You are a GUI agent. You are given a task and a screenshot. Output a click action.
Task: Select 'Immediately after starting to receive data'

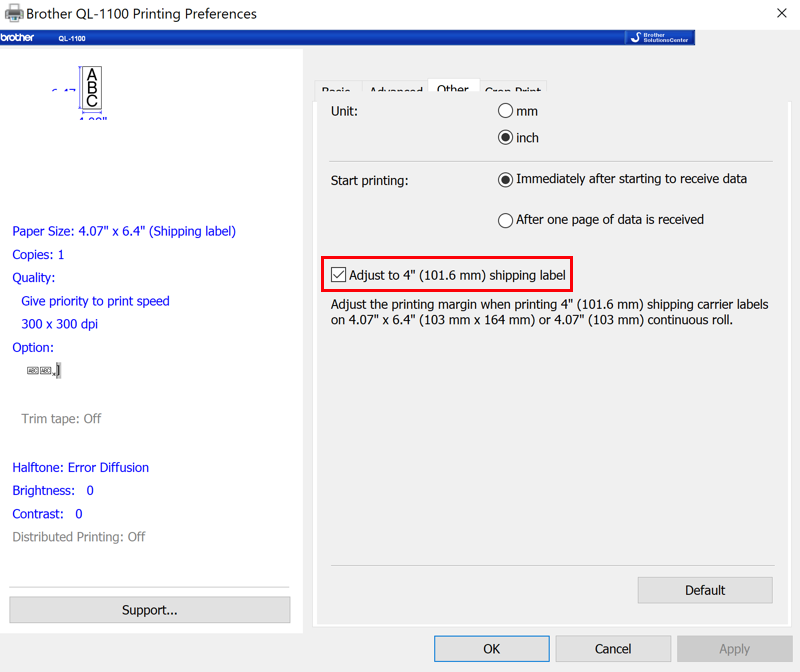[506, 179]
